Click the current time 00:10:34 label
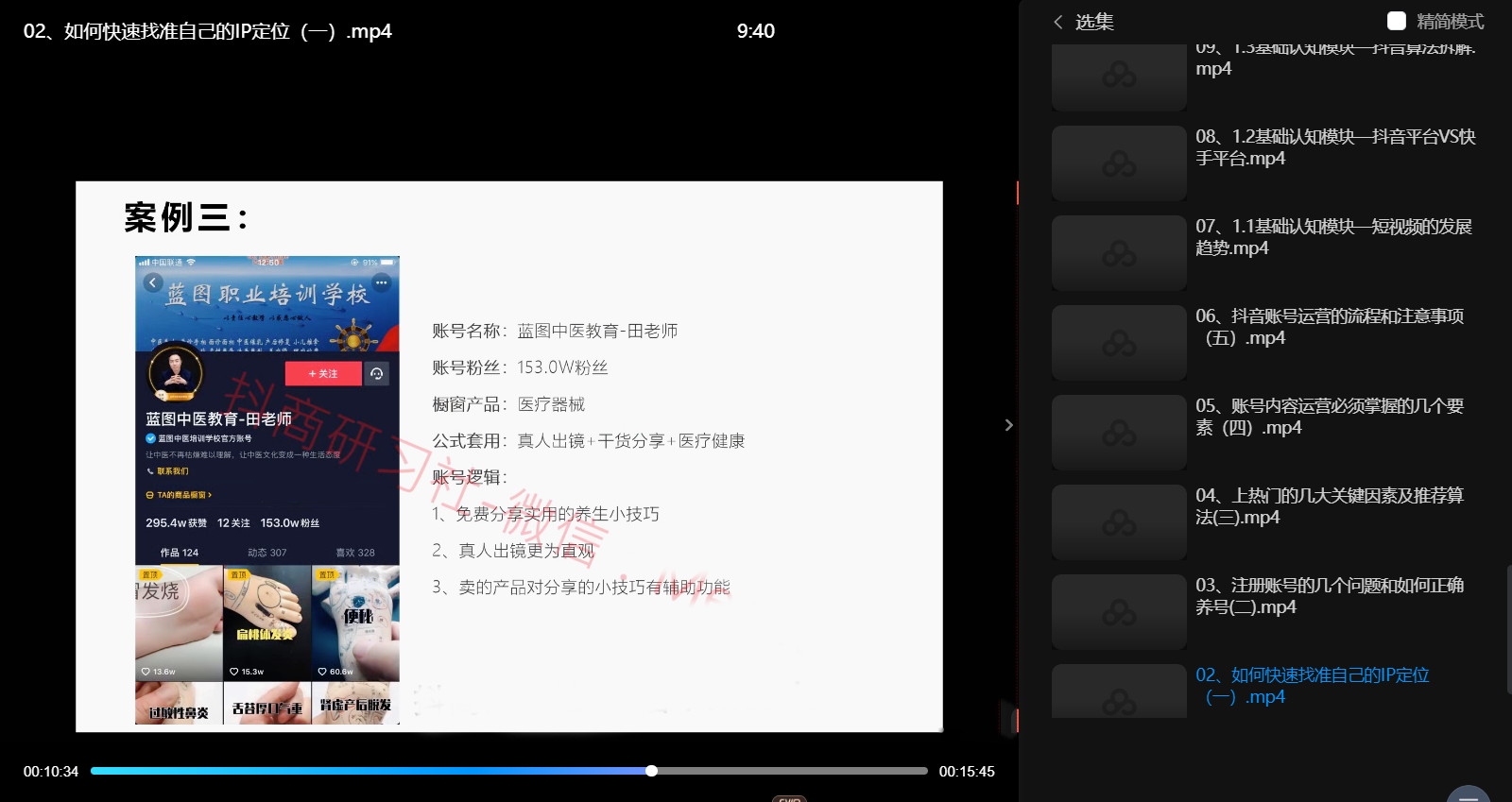The height and width of the screenshot is (802, 1512). pyautogui.click(x=51, y=772)
